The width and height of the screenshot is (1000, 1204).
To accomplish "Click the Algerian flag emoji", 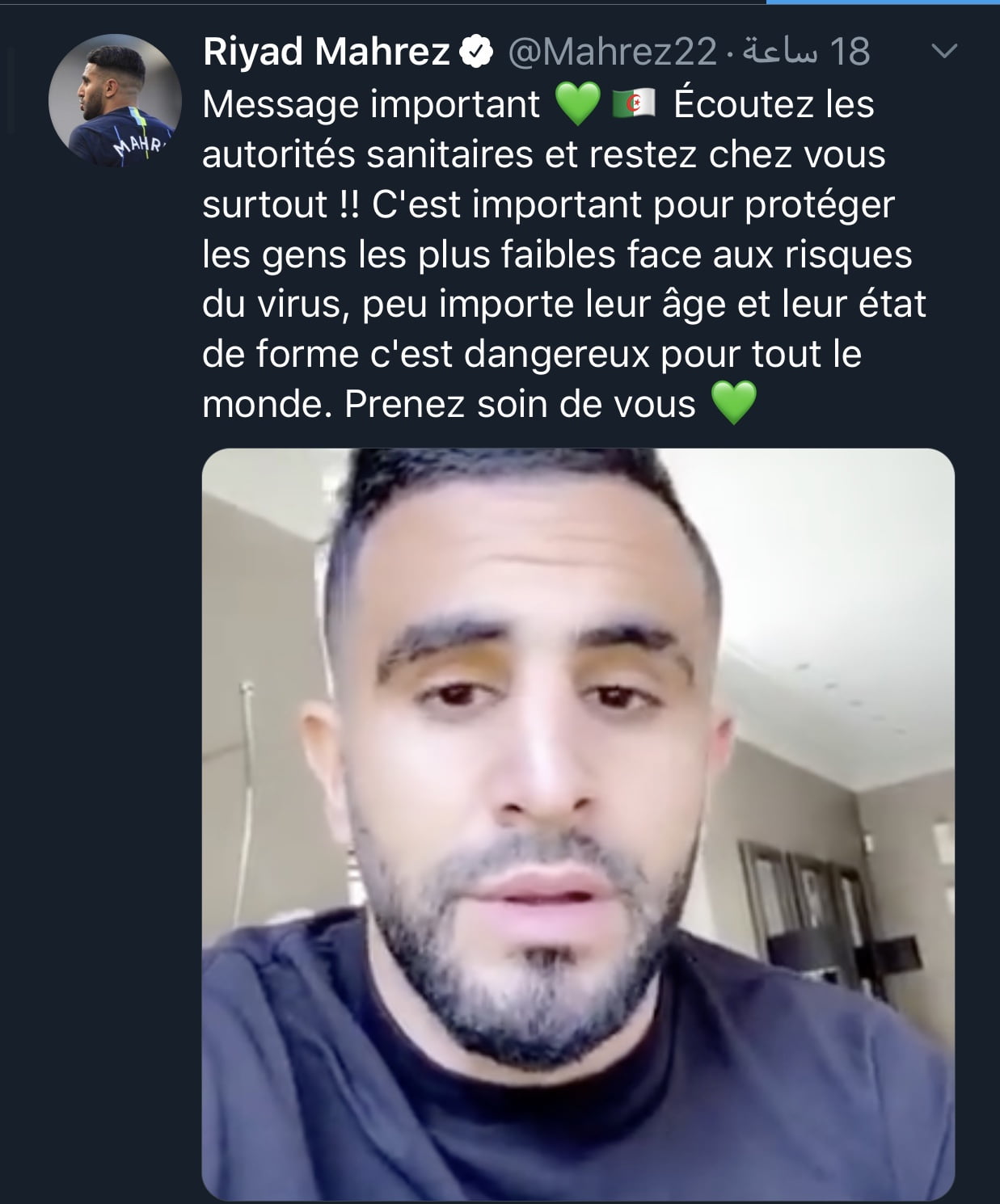I will pyautogui.click(x=634, y=104).
